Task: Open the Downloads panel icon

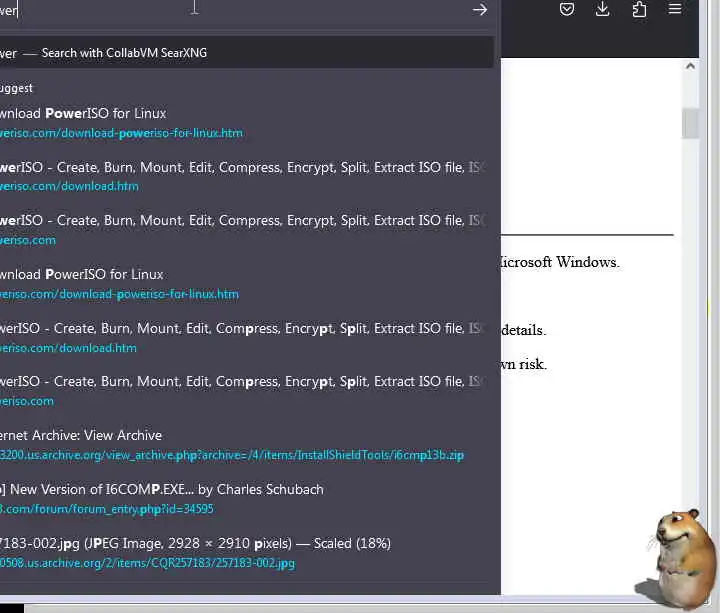Action: click(602, 9)
